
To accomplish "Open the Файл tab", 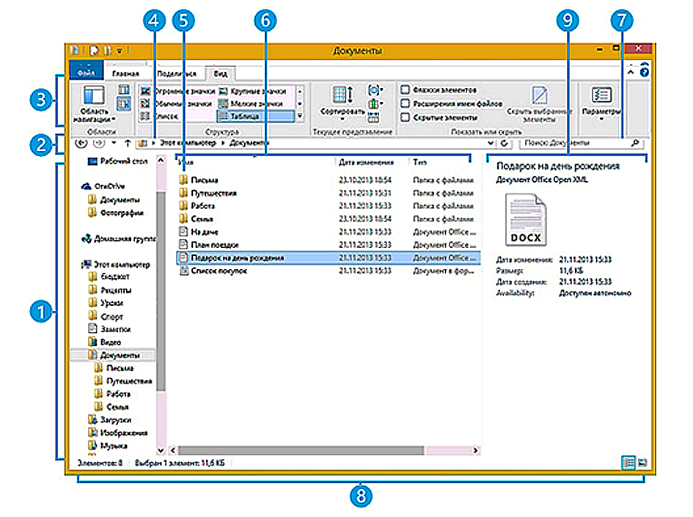I will pyautogui.click(x=87, y=72).
